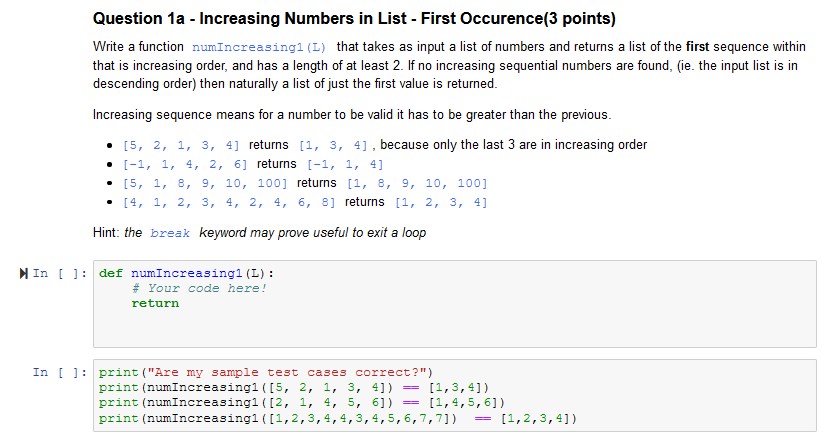Image resolution: width=827 pixels, height=438 pixels.
Task: Click the 'break' keyword in the hint
Action: click(170, 233)
